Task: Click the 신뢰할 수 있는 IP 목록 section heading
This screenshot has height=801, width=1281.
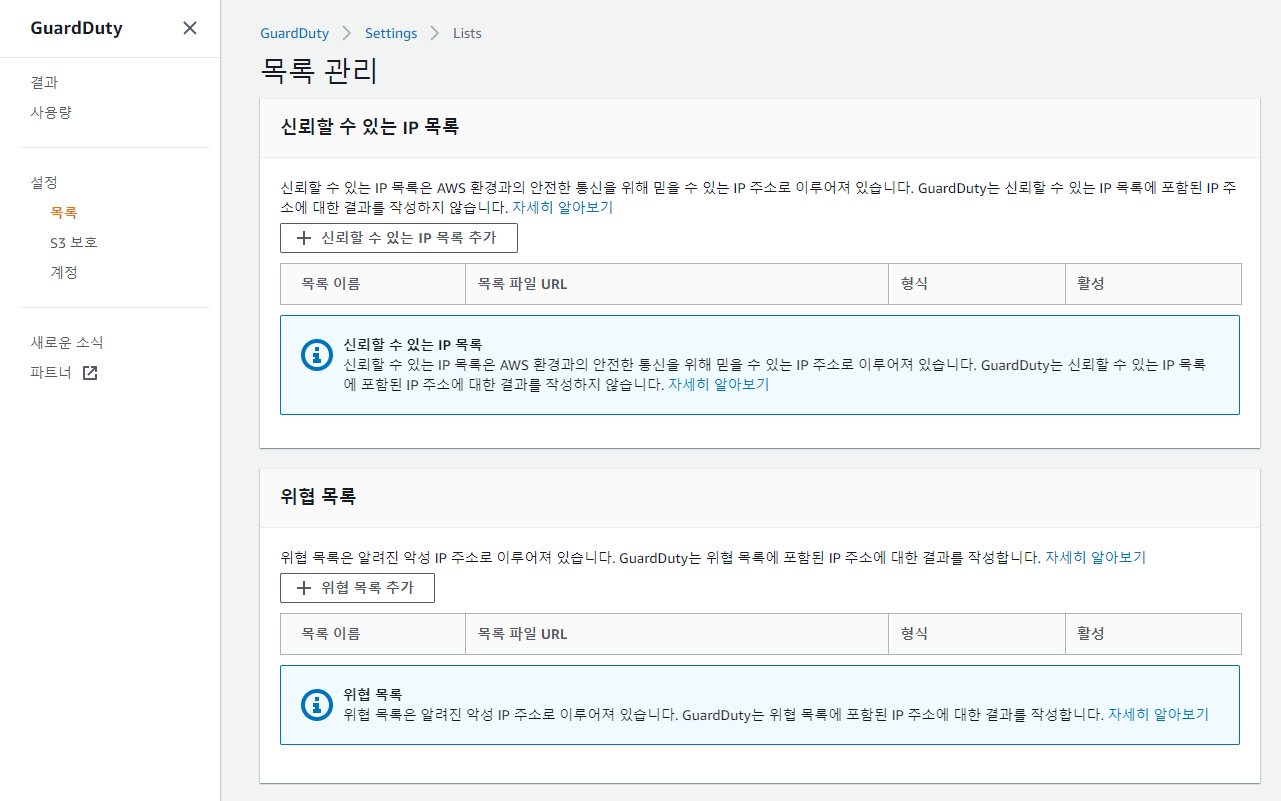Action: point(370,128)
